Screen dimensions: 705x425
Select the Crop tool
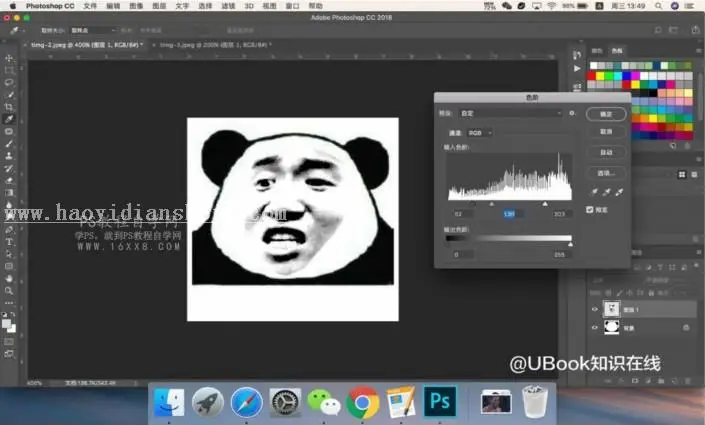pyautogui.click(x=9, y=107)
